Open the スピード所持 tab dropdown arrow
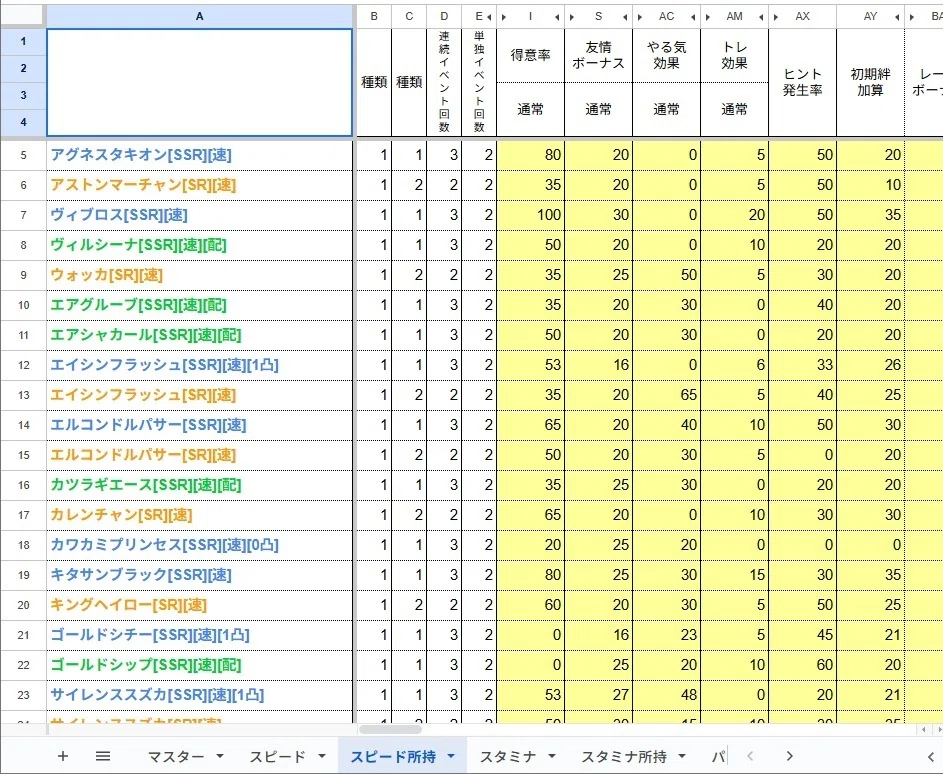 click(x=451, y=757)
